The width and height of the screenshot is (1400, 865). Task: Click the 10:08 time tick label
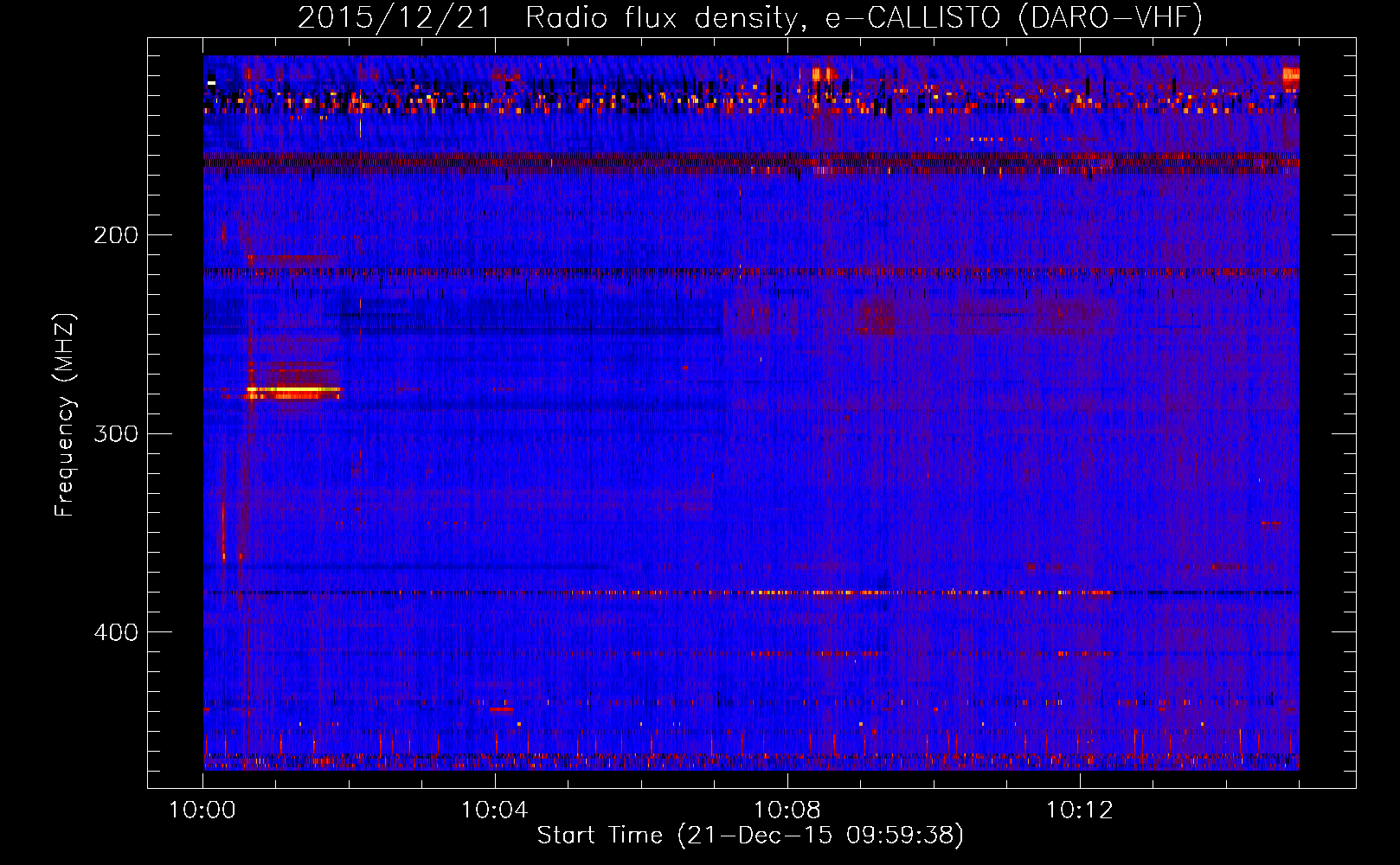click(787, 810)
